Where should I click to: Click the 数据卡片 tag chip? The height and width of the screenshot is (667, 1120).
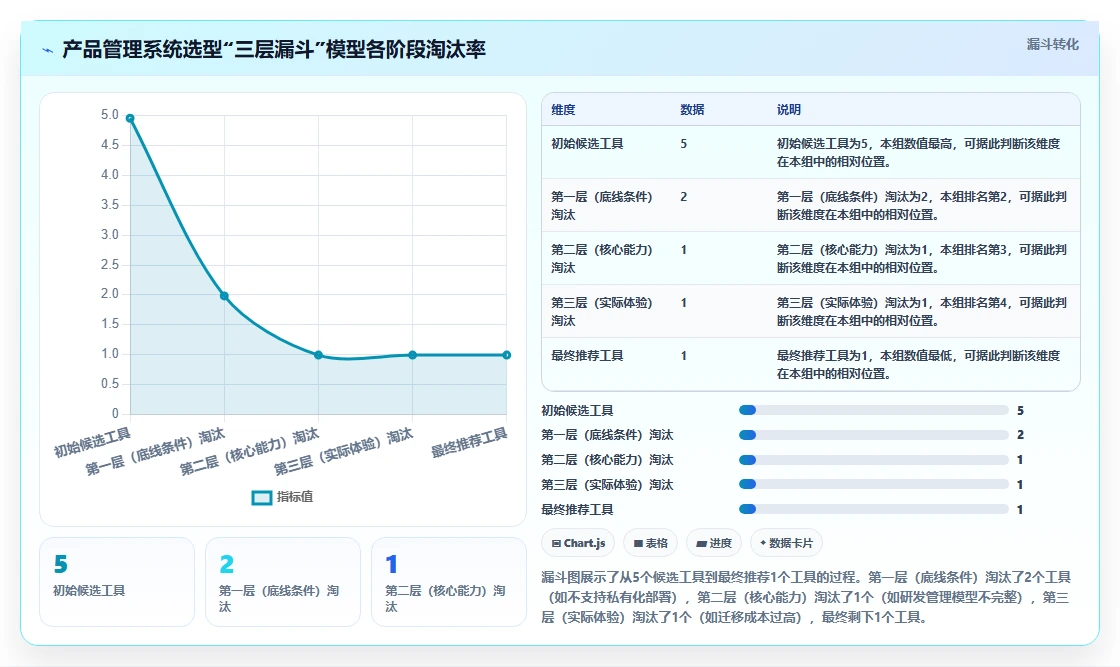click(x=786, y=543)
